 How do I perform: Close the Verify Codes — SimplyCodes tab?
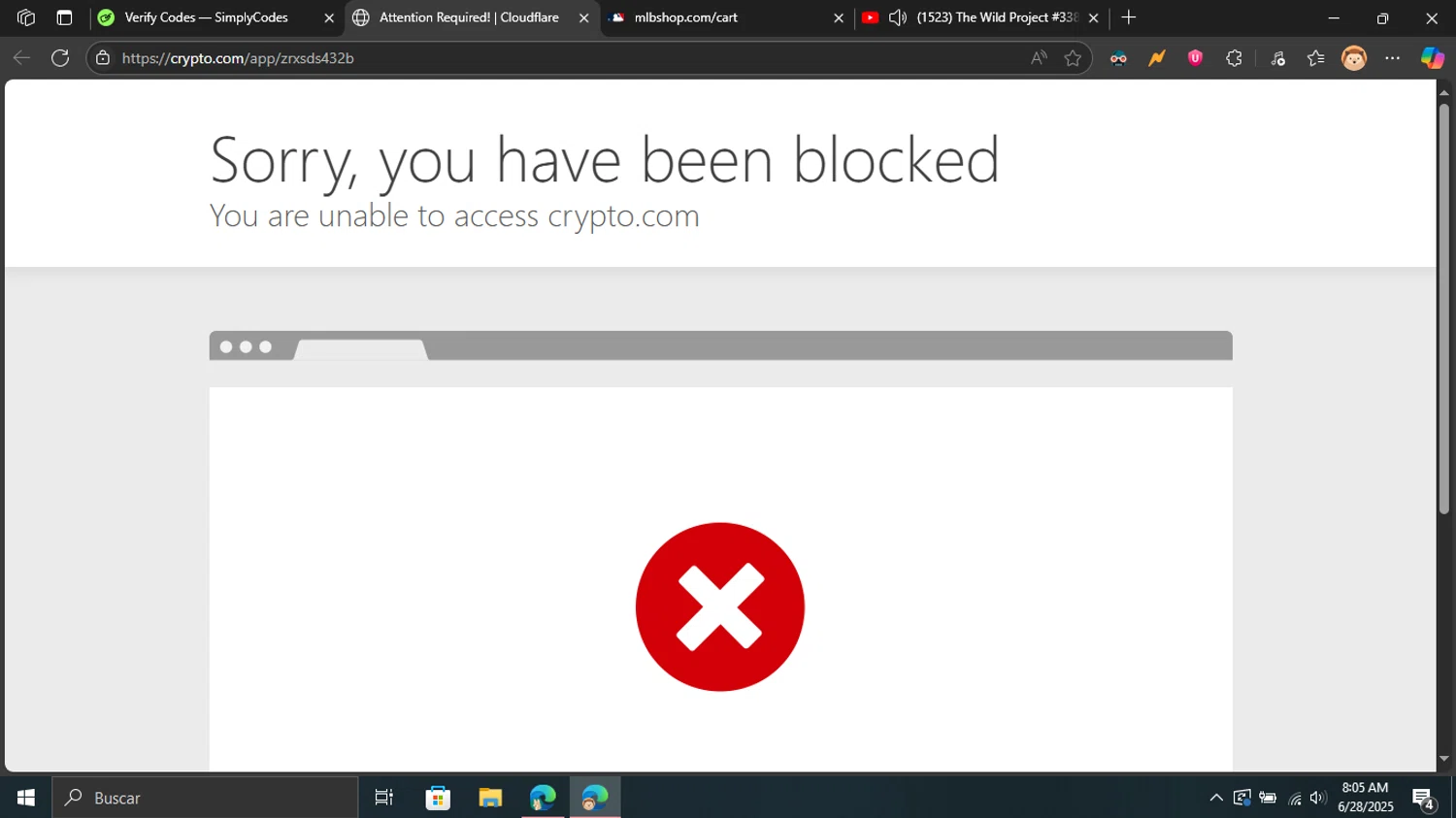pyautogui.click(x=329, y=18)
